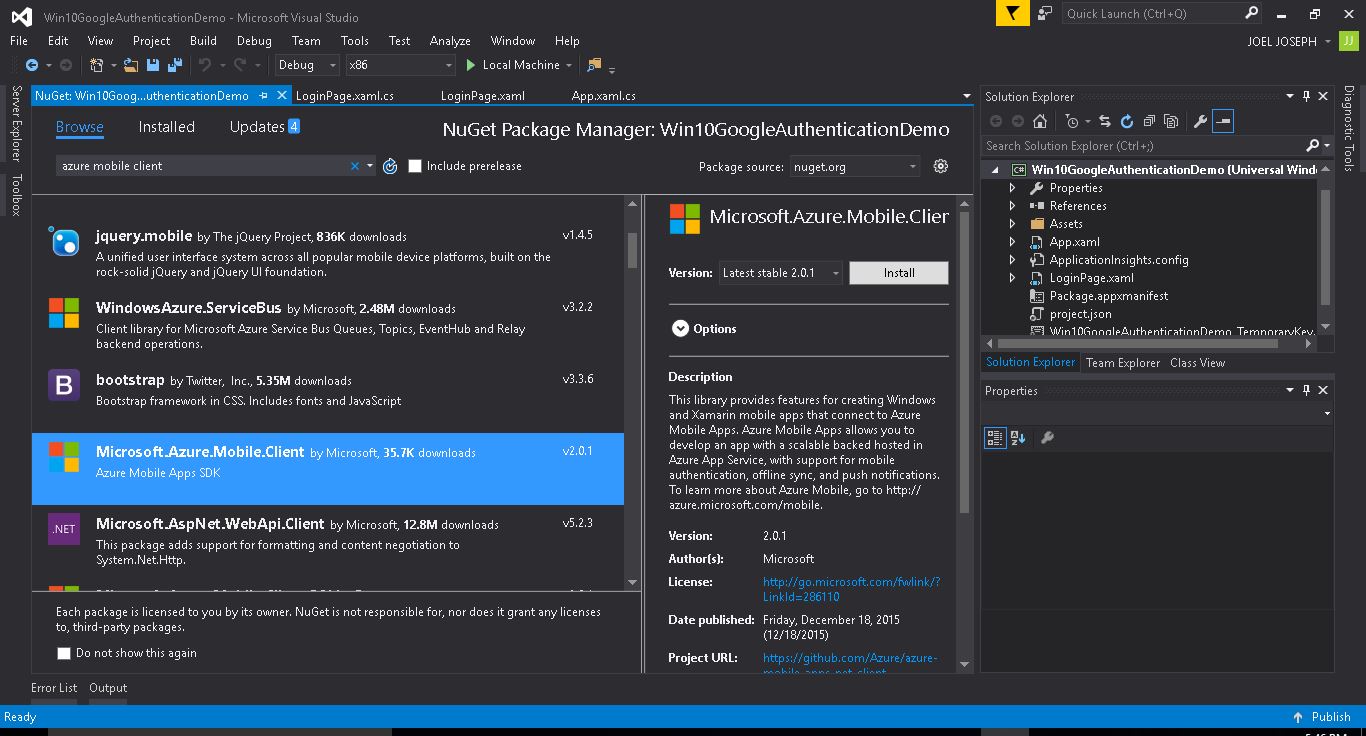The width and height of the screenshot is (1366, 736).
Task: Open the Tools menu
Action: [354, 41]
